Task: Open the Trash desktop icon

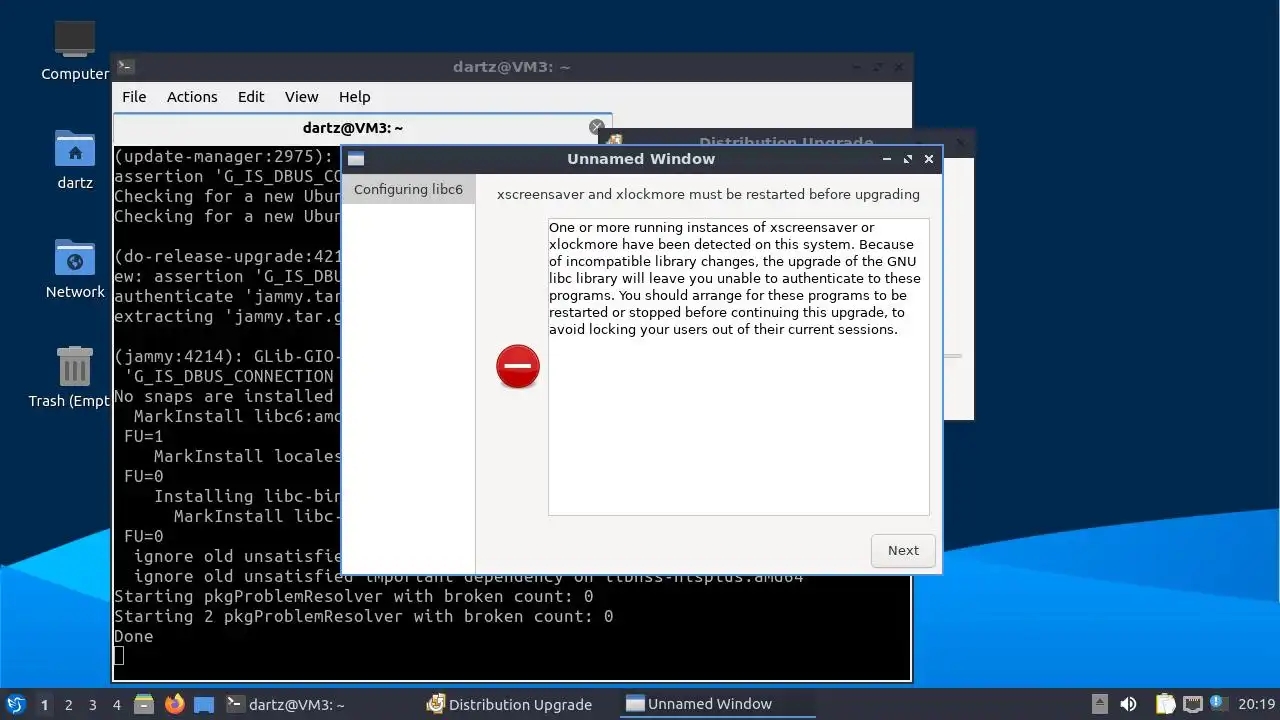Action: 75,377
